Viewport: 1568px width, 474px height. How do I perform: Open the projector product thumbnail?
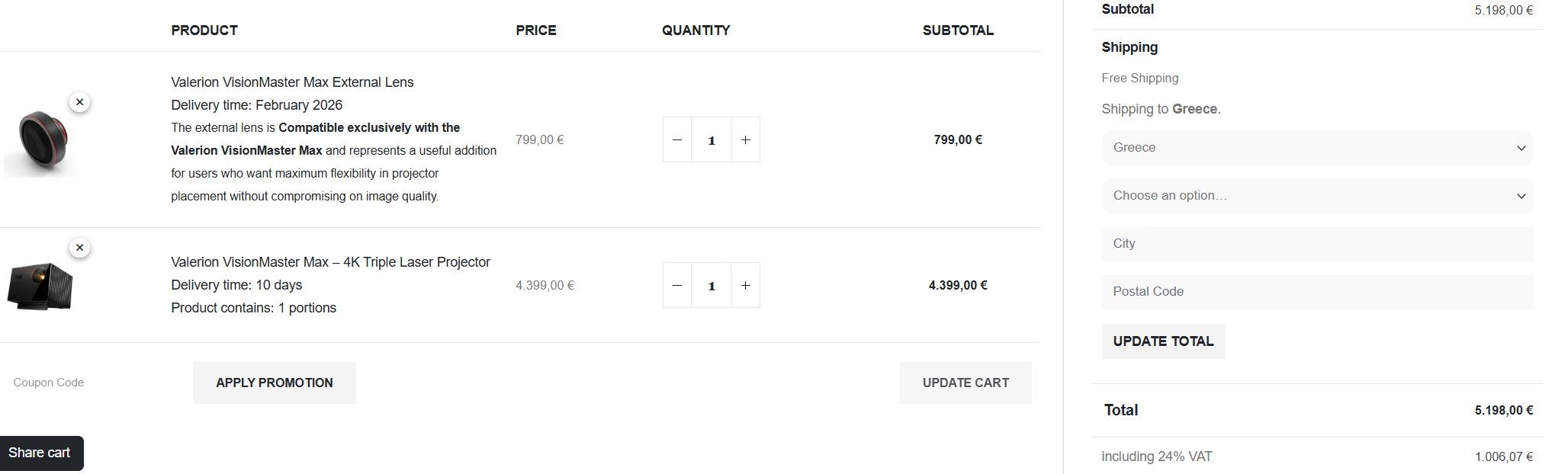(x=40, y=287)
